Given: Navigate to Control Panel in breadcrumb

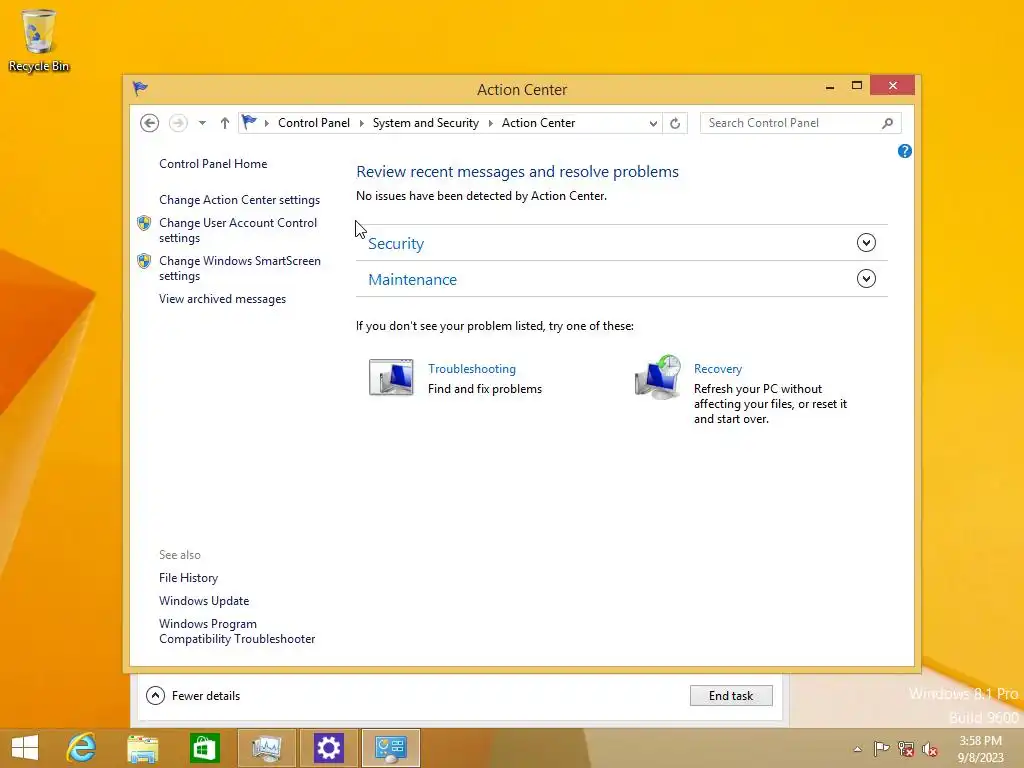Looking at the screenshot, I should pyautogui.click(x=313, y=123).
